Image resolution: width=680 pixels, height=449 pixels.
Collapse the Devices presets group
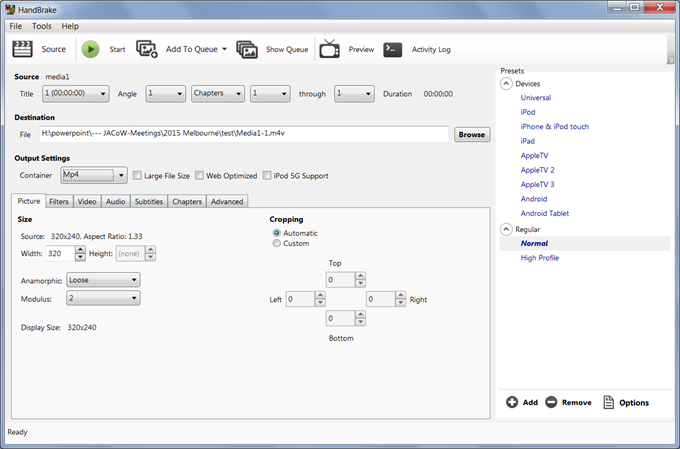(x=506, y=84)
